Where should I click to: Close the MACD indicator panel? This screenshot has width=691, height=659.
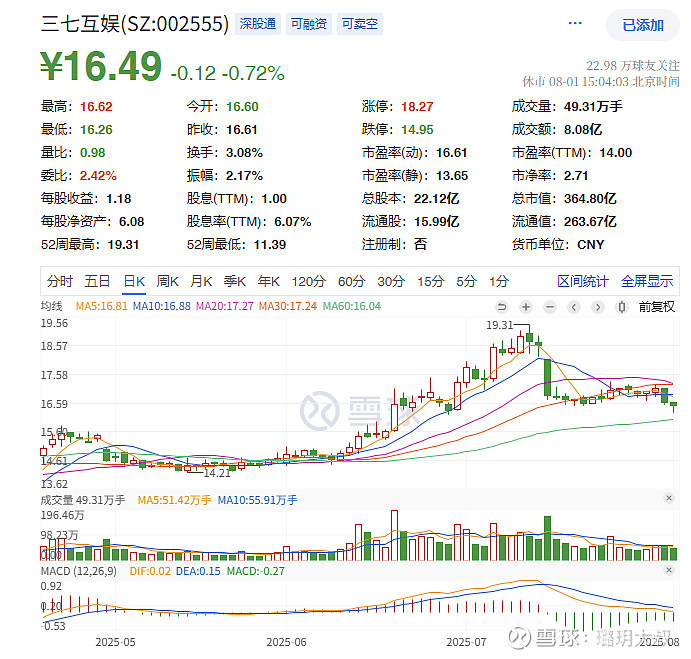(x=669, y=570)
